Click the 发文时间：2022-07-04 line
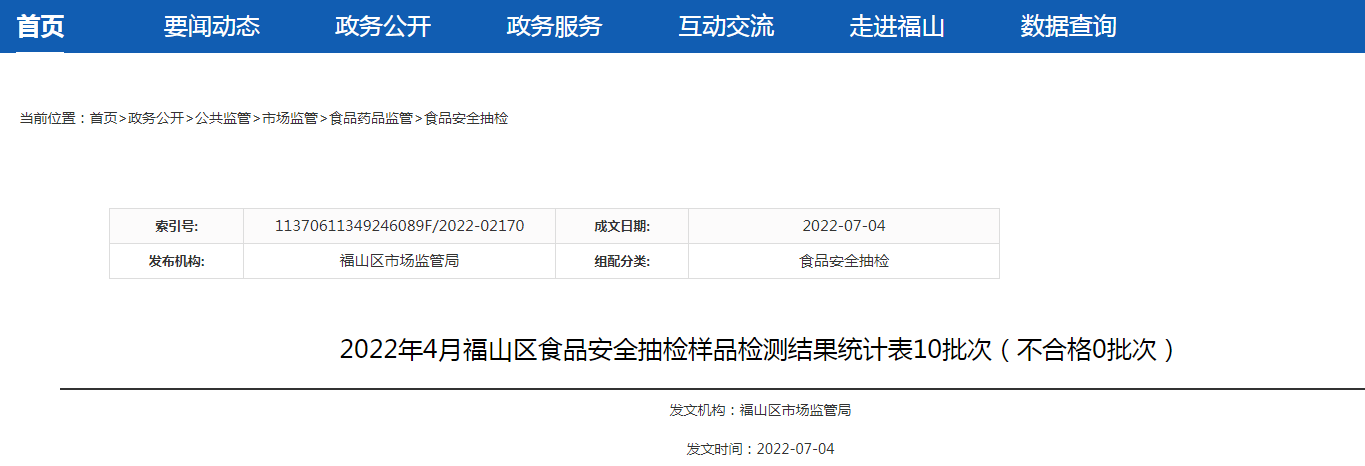1365x466 pixels. (x=760, y=449)
